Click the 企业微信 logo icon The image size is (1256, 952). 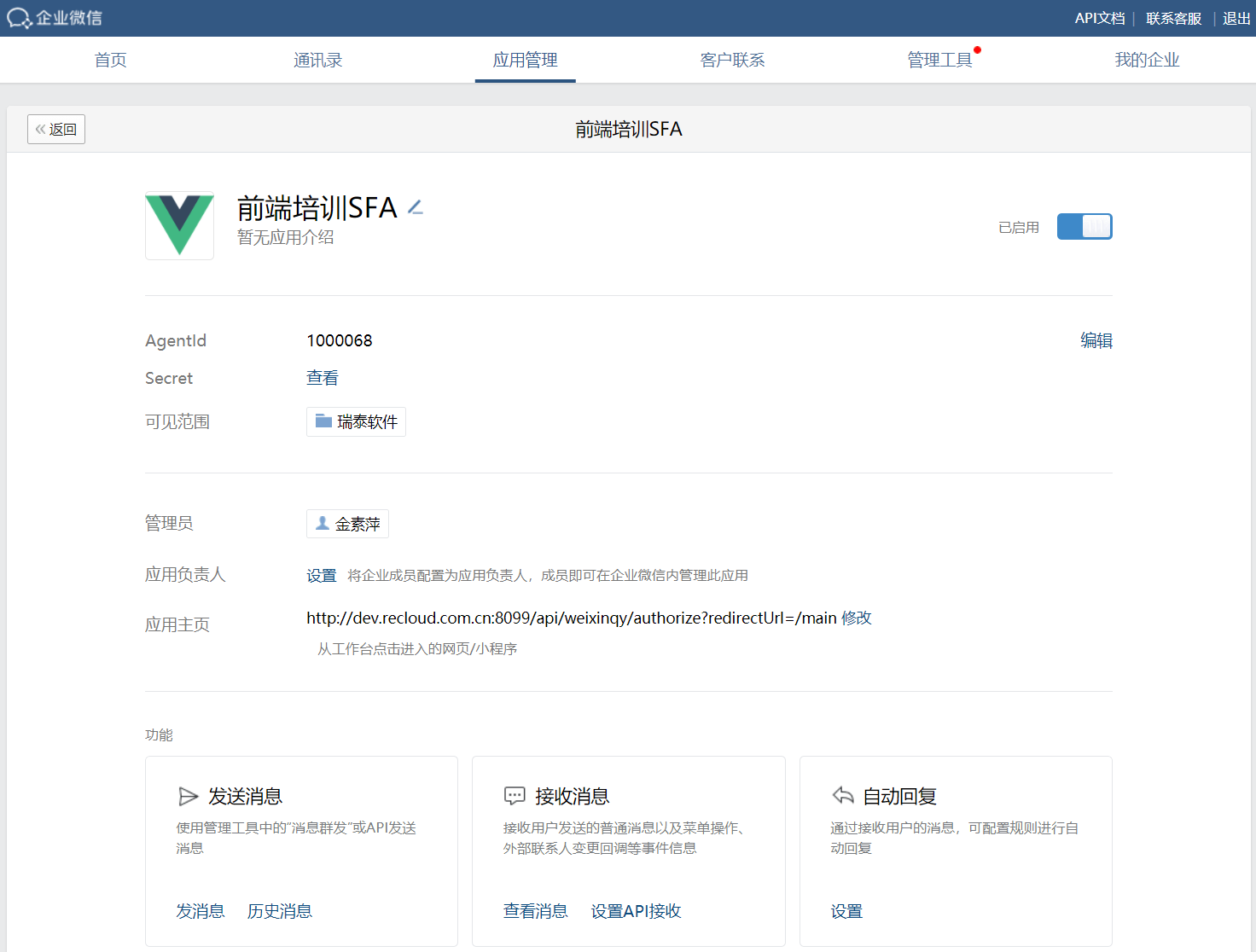[x=19, y=18]
